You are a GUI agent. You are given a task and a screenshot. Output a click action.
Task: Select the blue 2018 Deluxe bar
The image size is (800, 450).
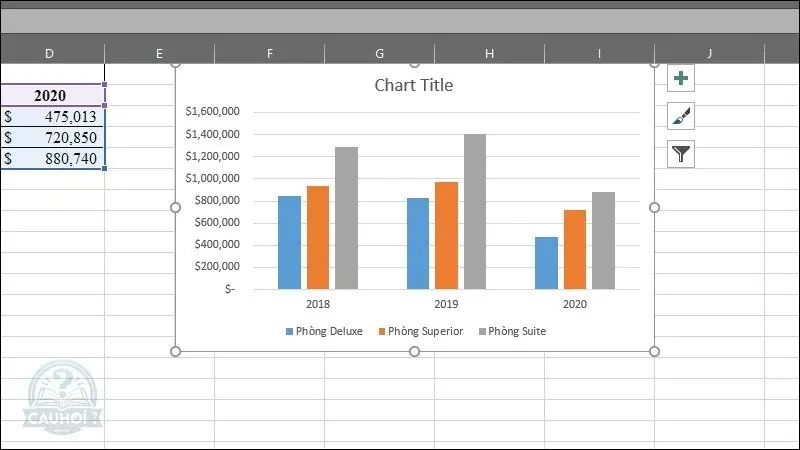tap(289, 242)
